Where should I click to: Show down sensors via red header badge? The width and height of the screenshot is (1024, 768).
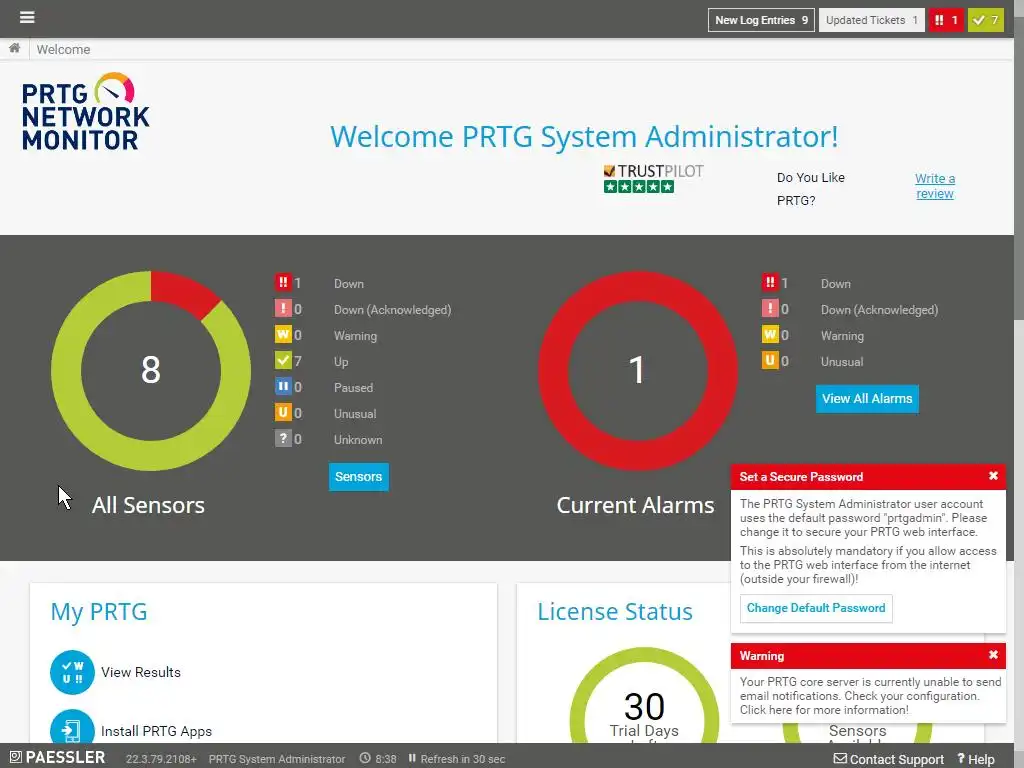click(946, 20)
